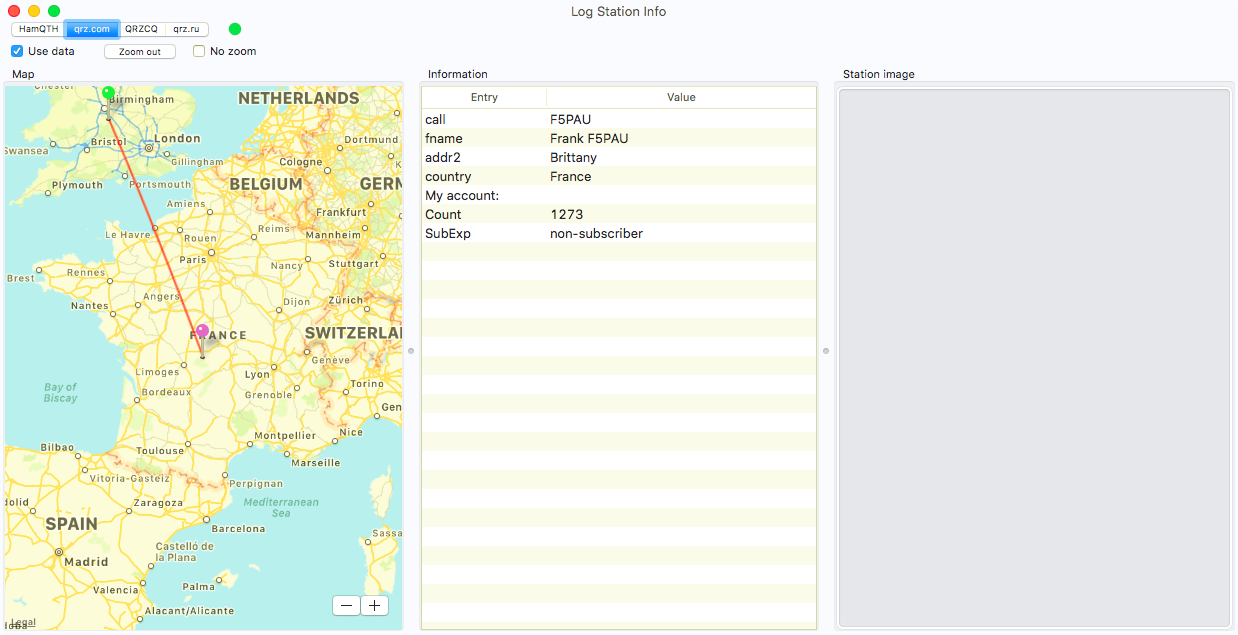Click the Zoom out button
Image resolution: width=1238 pixels, height=635 pixels.
[x=140, y=52]
